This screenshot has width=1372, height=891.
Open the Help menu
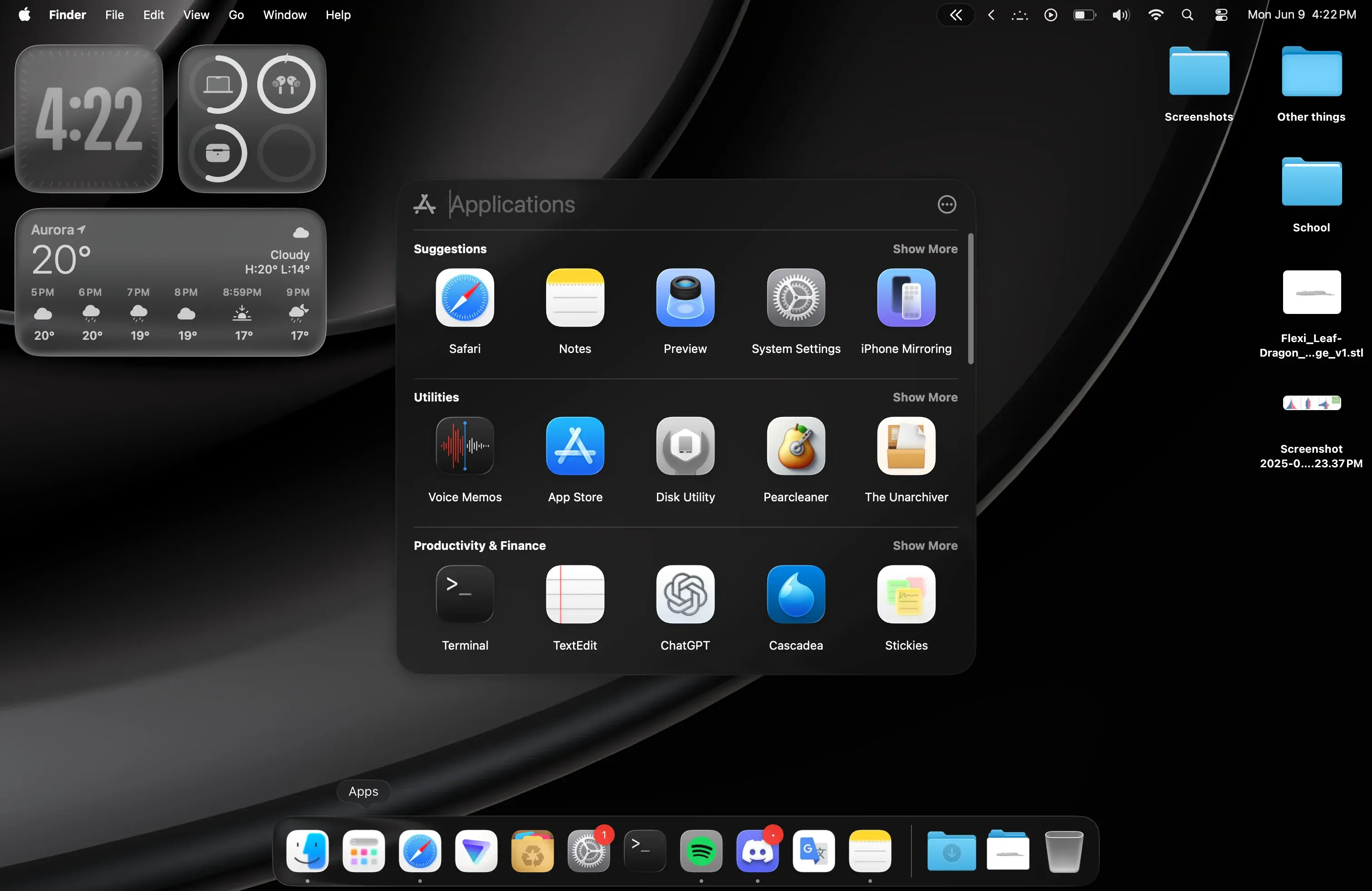coord(338,15)
